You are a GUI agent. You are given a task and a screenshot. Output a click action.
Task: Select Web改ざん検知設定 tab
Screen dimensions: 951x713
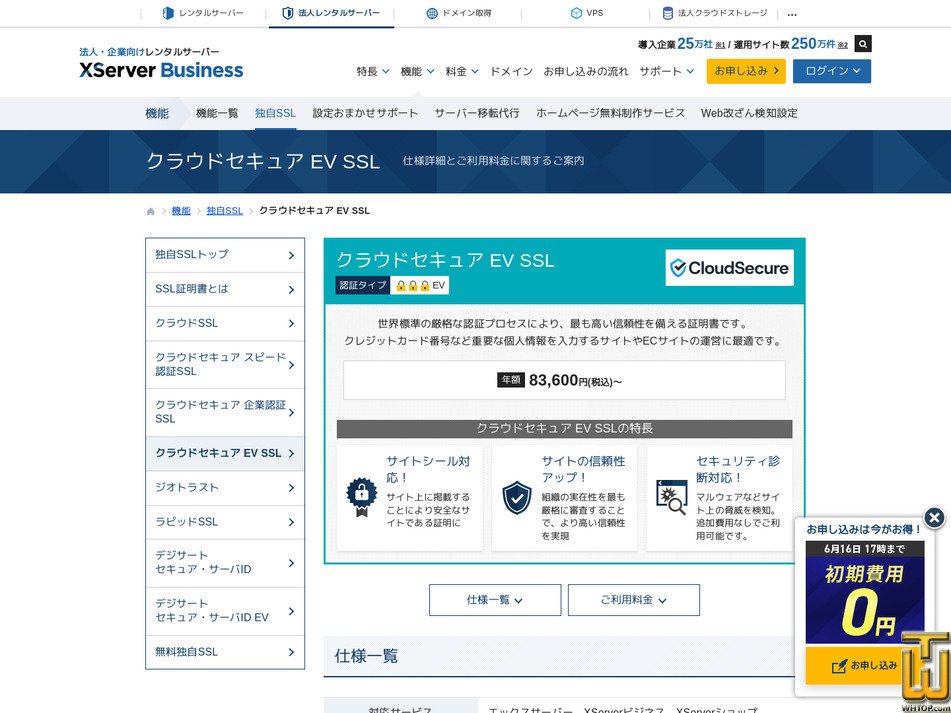[749, 113]
